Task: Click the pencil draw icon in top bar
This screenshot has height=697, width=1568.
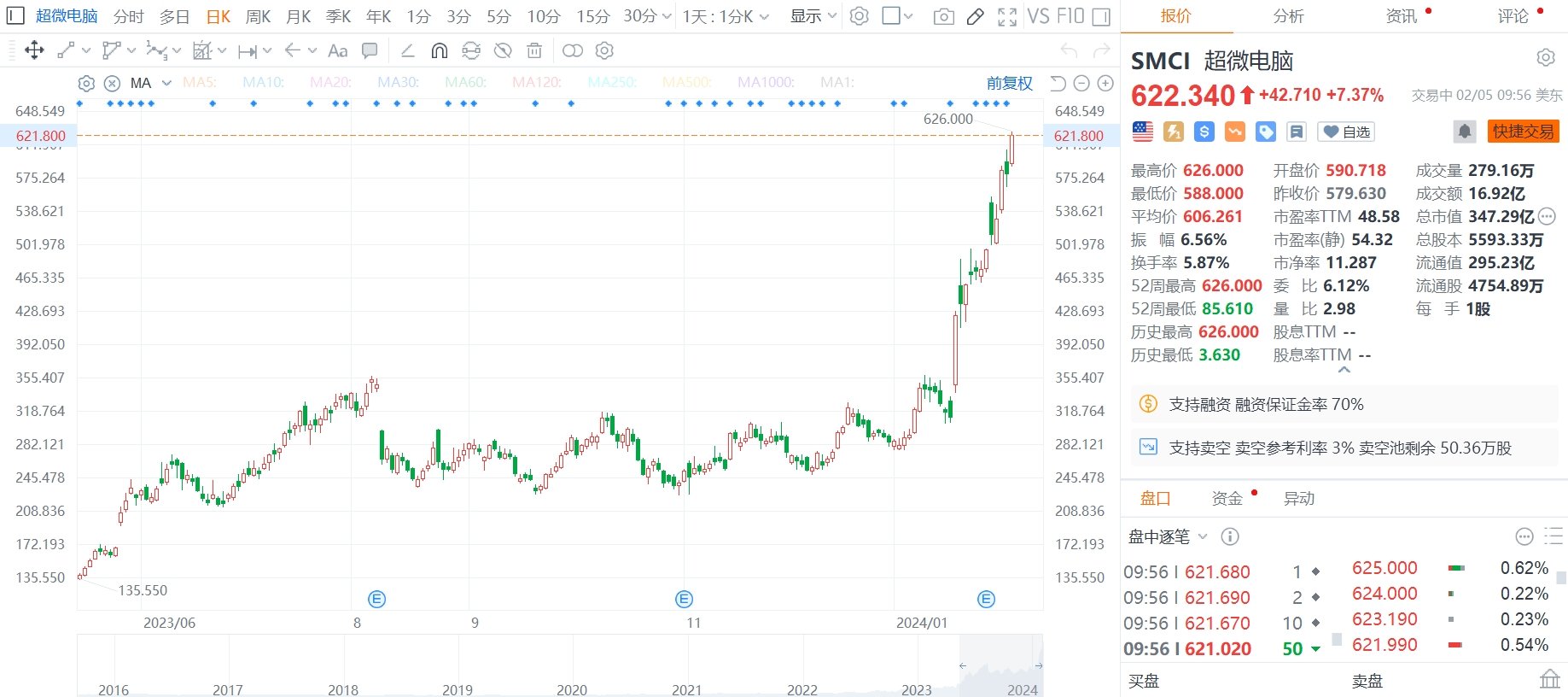Action: pyautogui.click(x=975, y=16)
